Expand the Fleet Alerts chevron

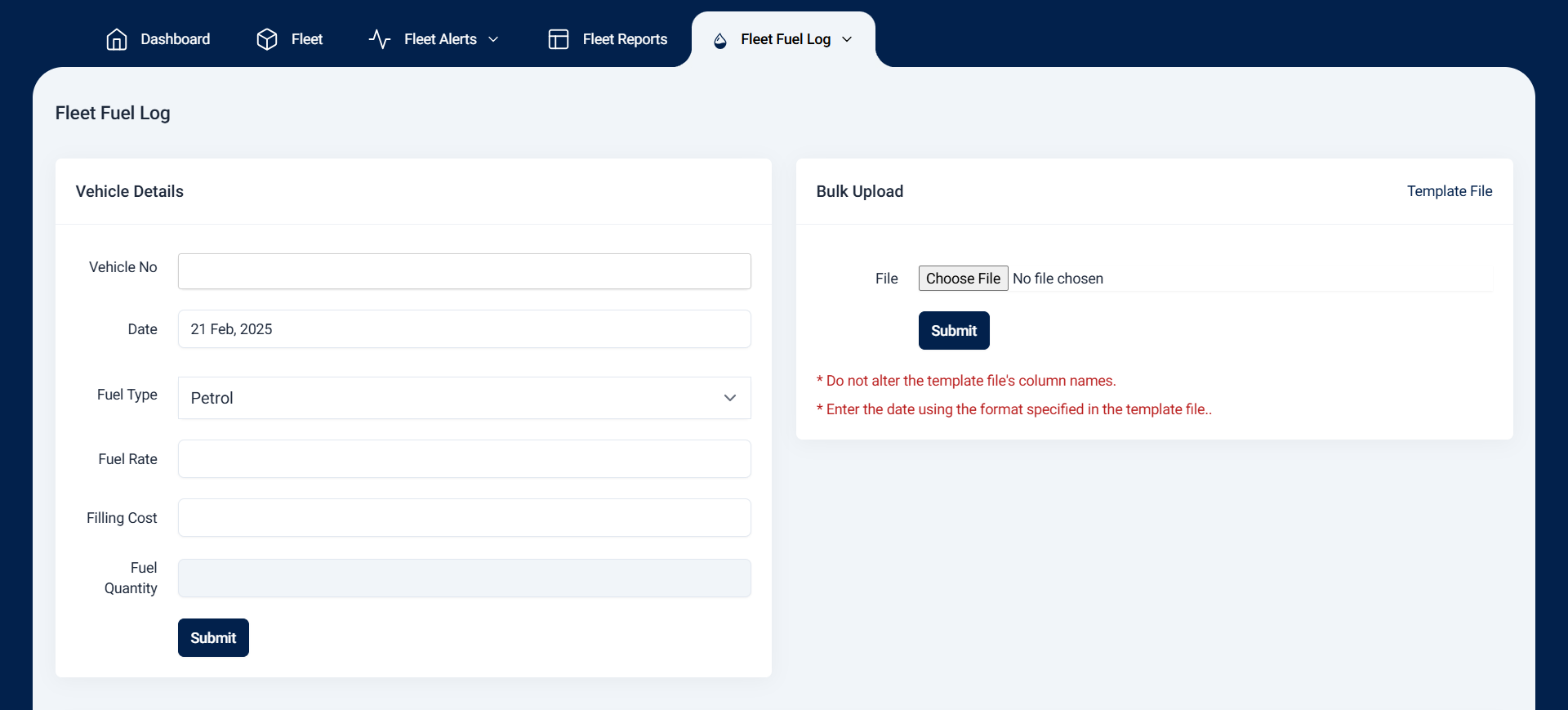tap(493, 39)
